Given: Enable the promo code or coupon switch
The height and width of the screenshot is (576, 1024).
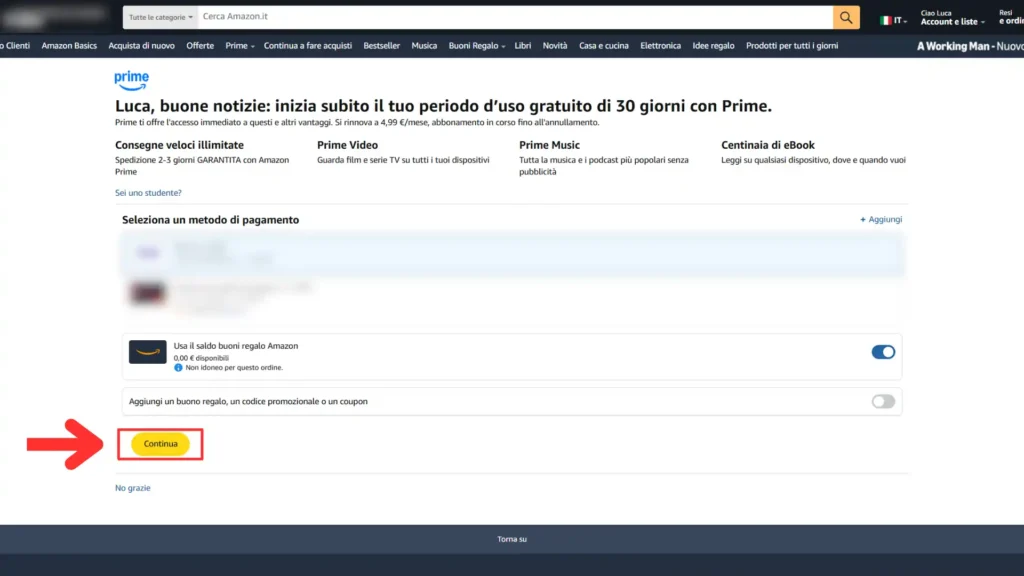Looking at the screenshot, I should point(883,402).
